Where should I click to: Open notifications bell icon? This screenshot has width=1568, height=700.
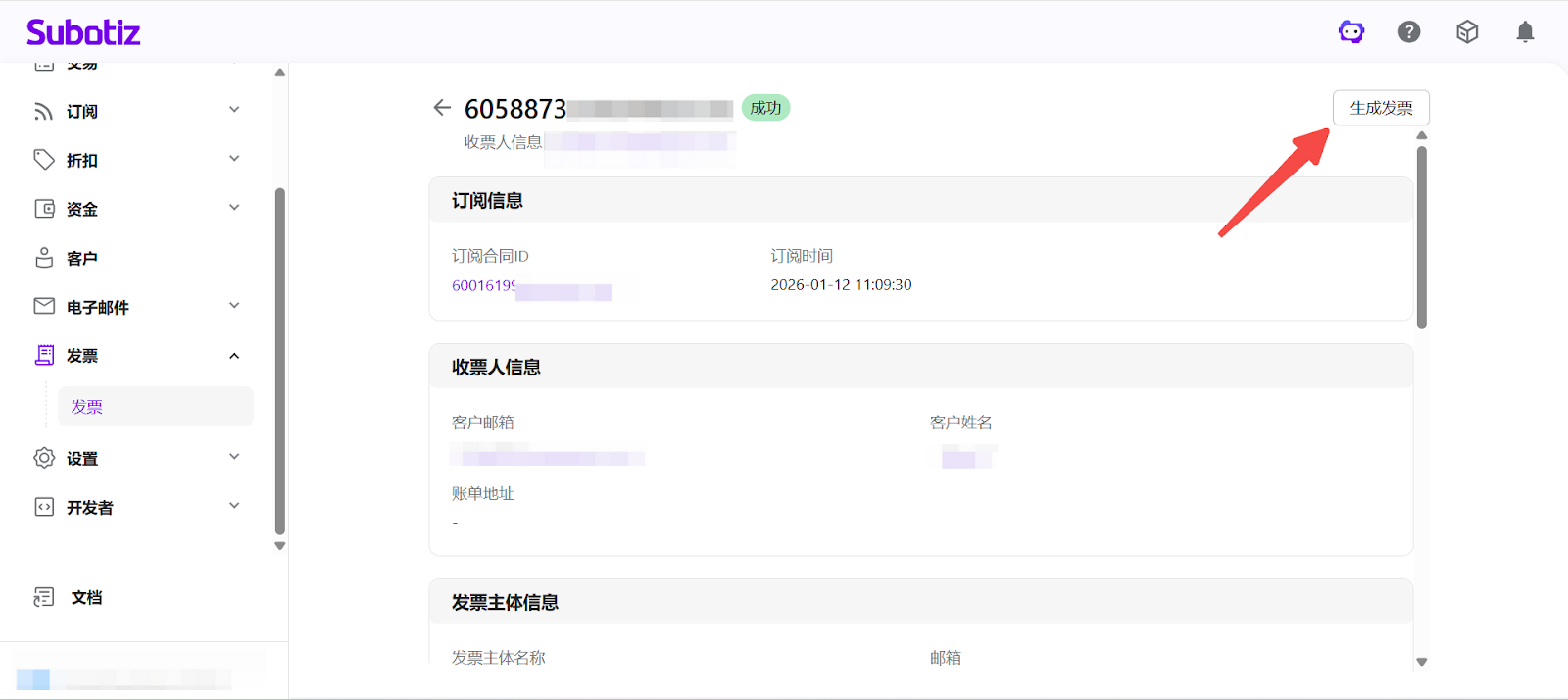[x=1525, y=32]
